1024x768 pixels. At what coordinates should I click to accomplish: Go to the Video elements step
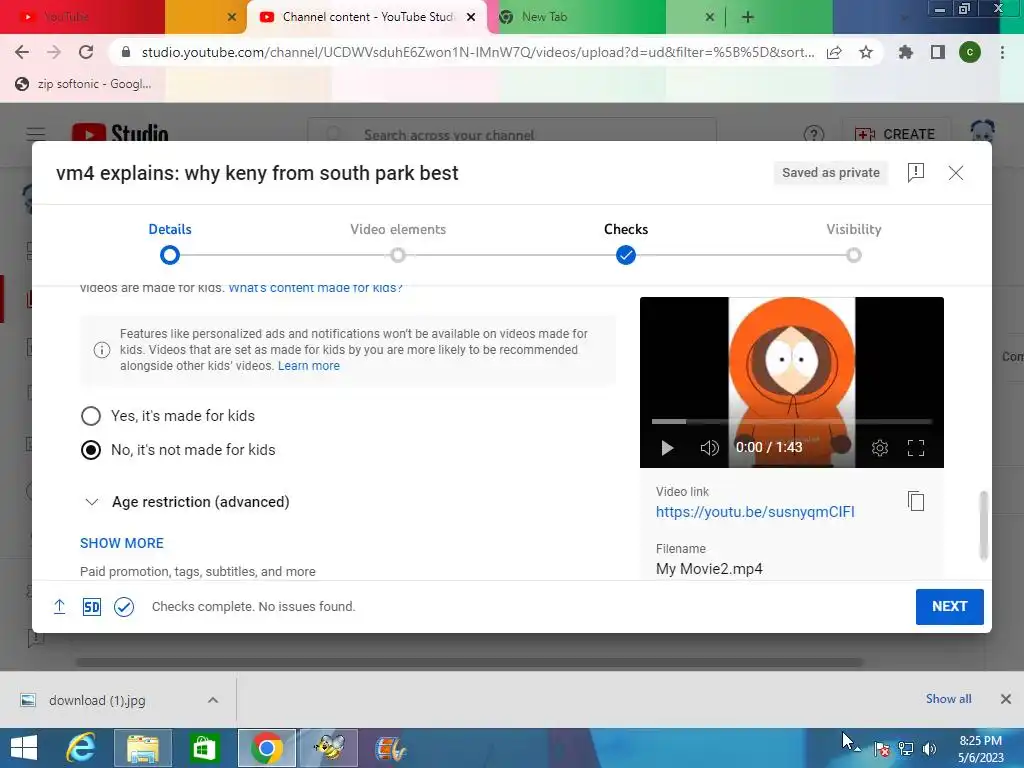pos(398,242)
